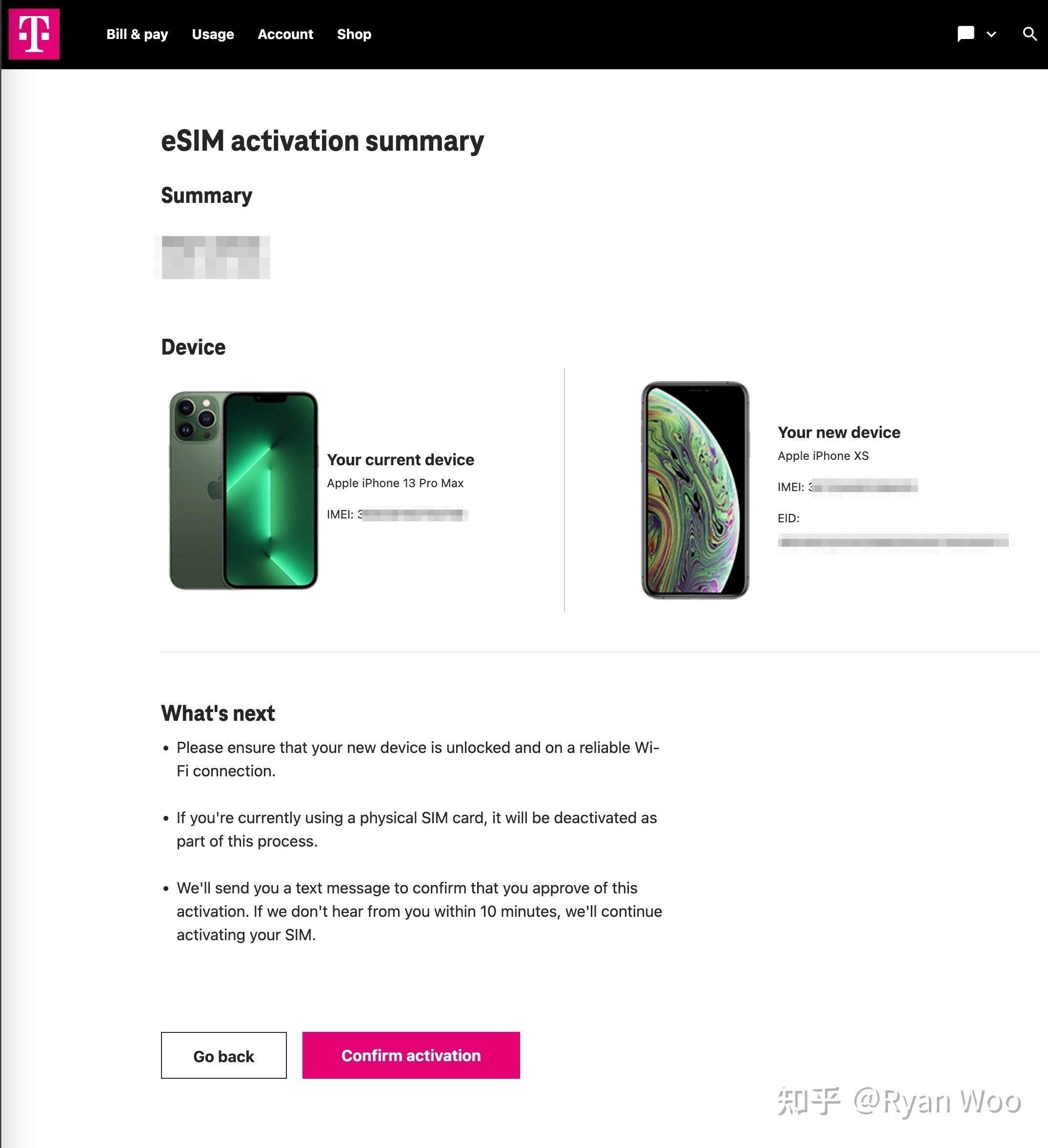Click the What's next heading
This screenshot has height=1148, width=1048.
(218, 713)
